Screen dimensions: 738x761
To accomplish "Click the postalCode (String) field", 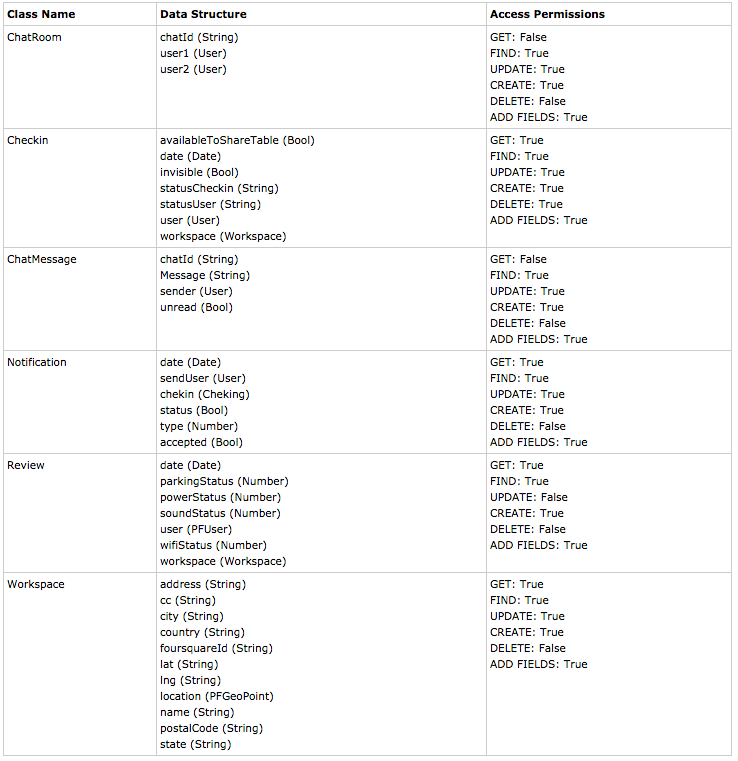I will pos(211,728).
